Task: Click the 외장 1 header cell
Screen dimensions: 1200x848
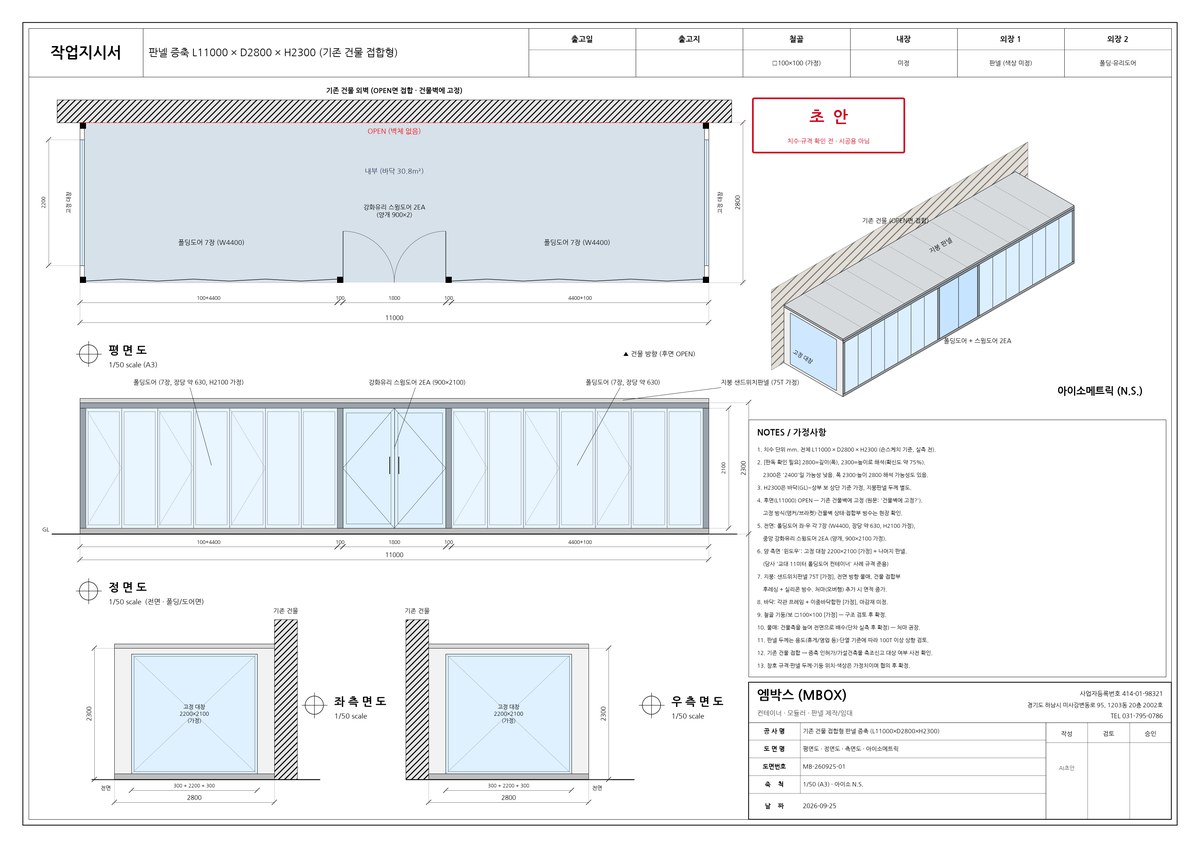Action: tap(1010, 39)
